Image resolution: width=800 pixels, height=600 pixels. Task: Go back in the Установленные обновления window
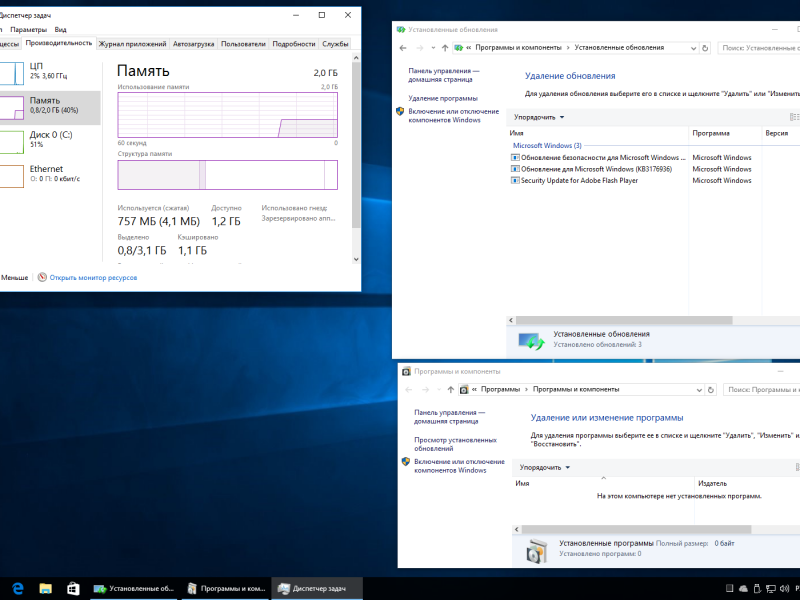(403, 48)
